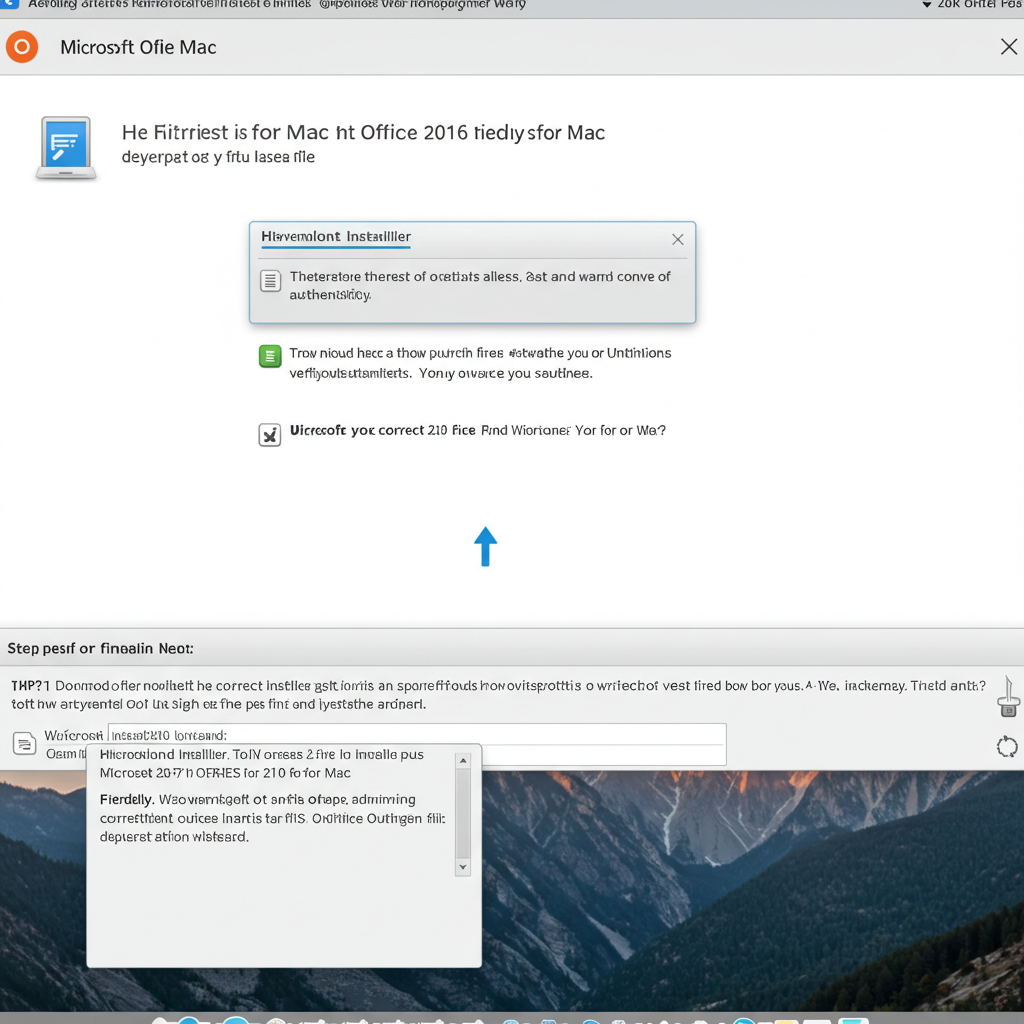This screenshot has width=1024, height=1024.
Task: Click the brush icon at panel right
Action: pyautogui.click(x=1008, y=697)
